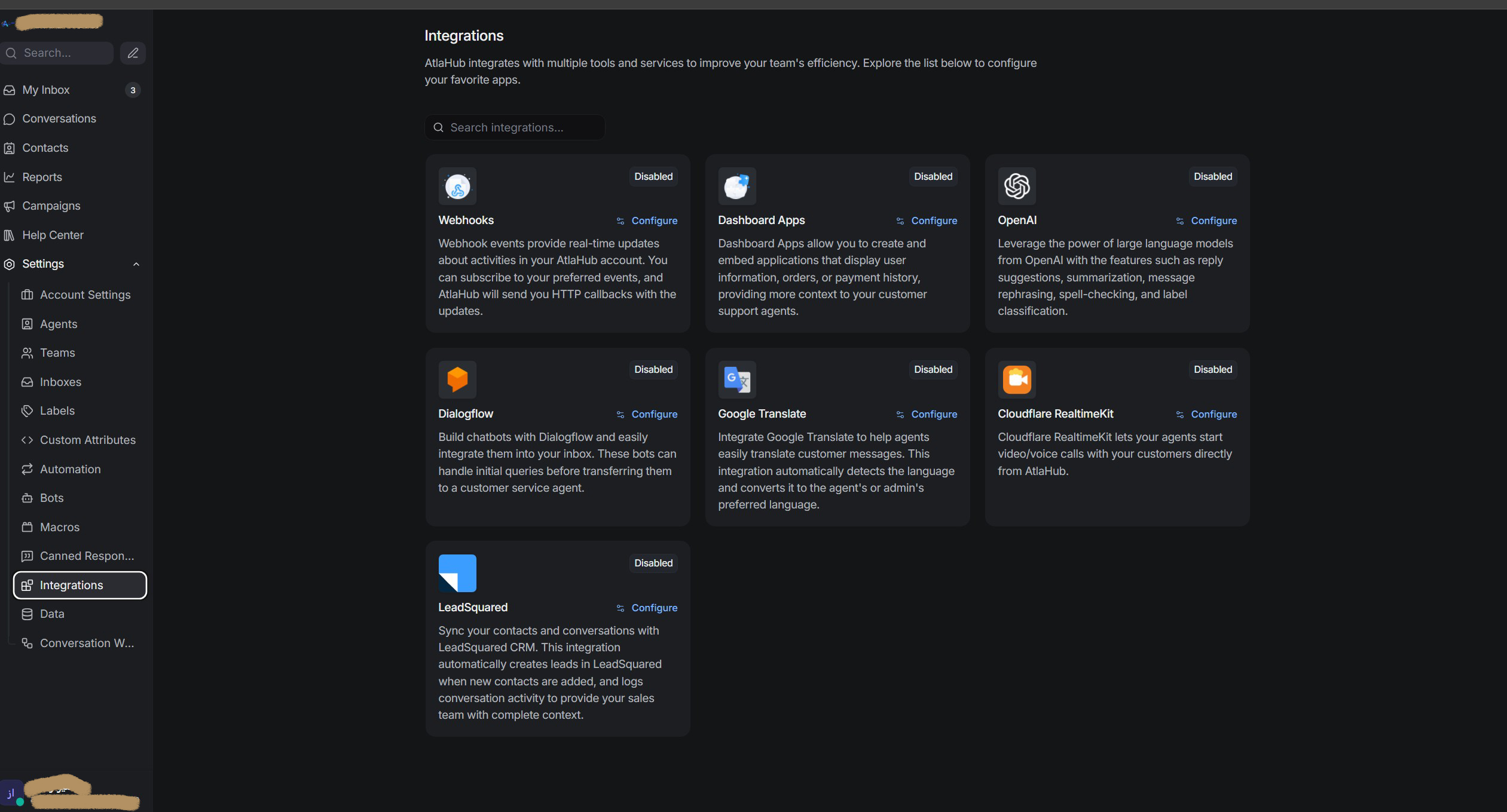The width and height of the screenshot is (1507, 812).
Task: Select Integrations in the Settings menu
Action: pyautogui.click(x=80, y=586)
